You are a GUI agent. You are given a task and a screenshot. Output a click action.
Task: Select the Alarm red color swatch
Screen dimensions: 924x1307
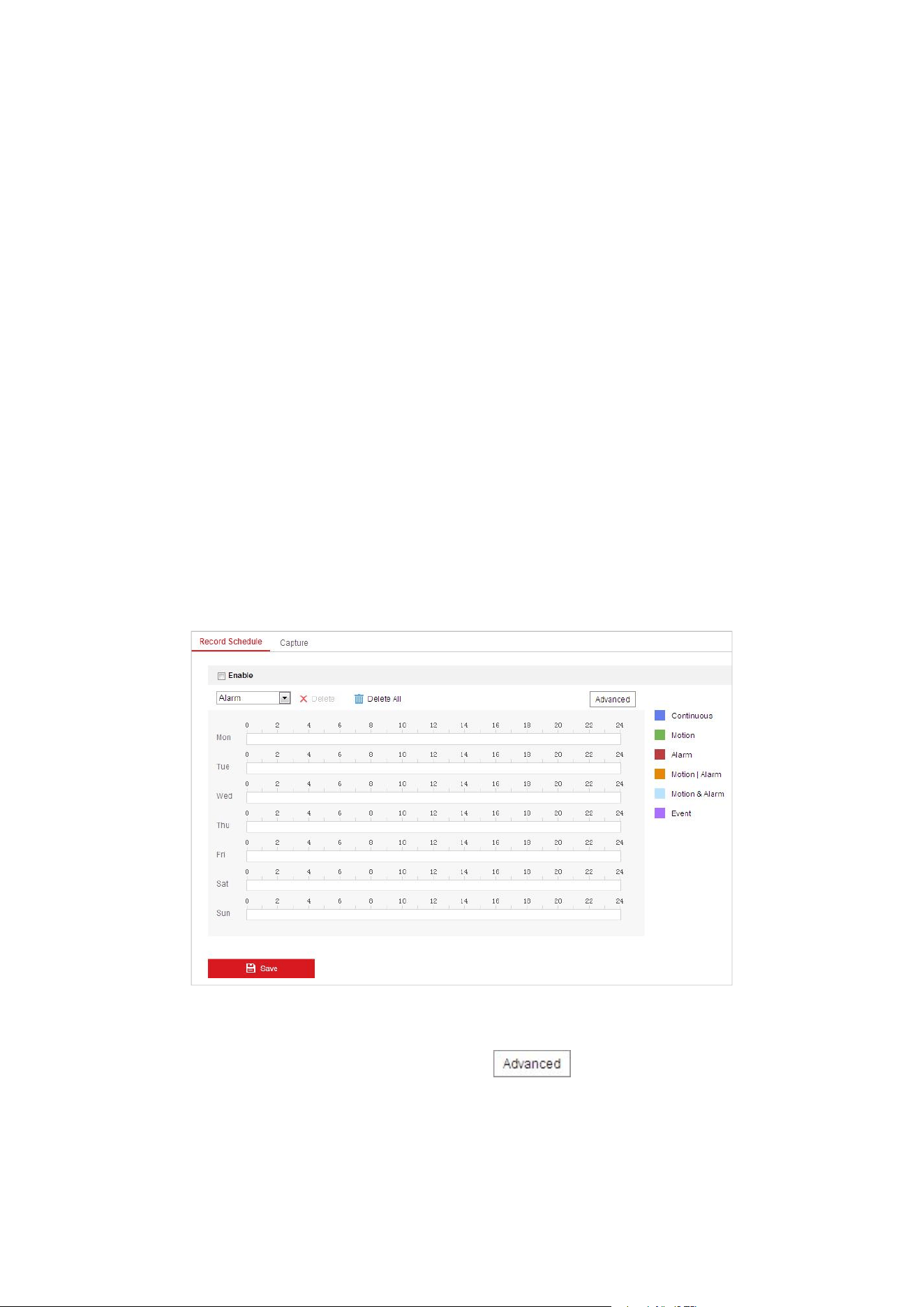tap(660, 755)
